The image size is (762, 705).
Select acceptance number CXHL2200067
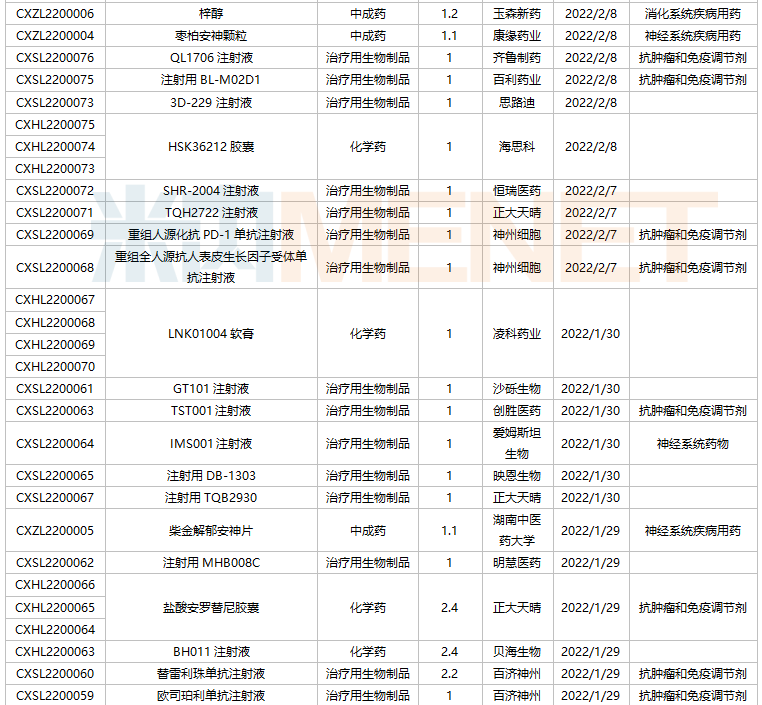click(55, 300)
